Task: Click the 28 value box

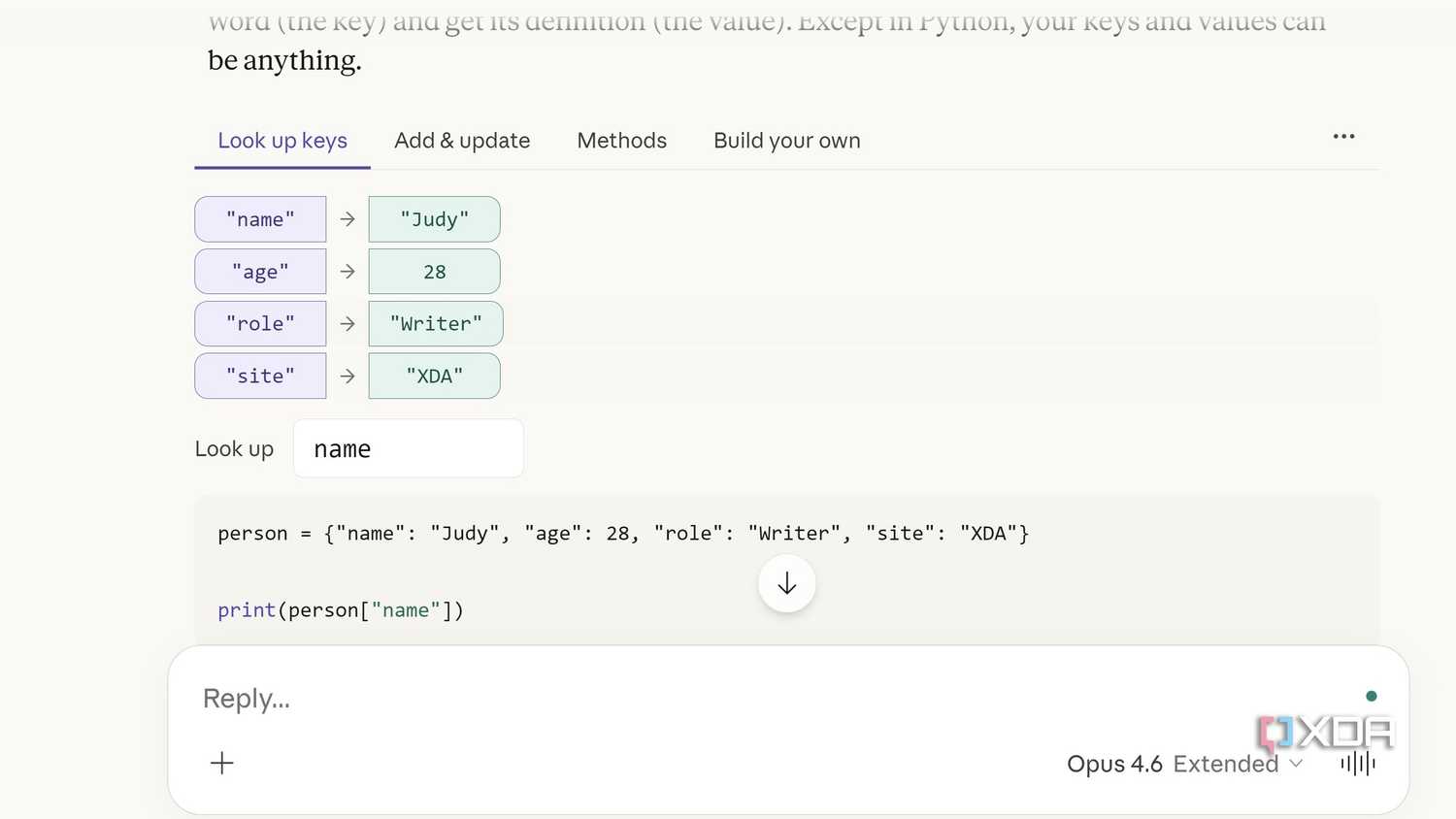Action: click(x=435, y=272)
